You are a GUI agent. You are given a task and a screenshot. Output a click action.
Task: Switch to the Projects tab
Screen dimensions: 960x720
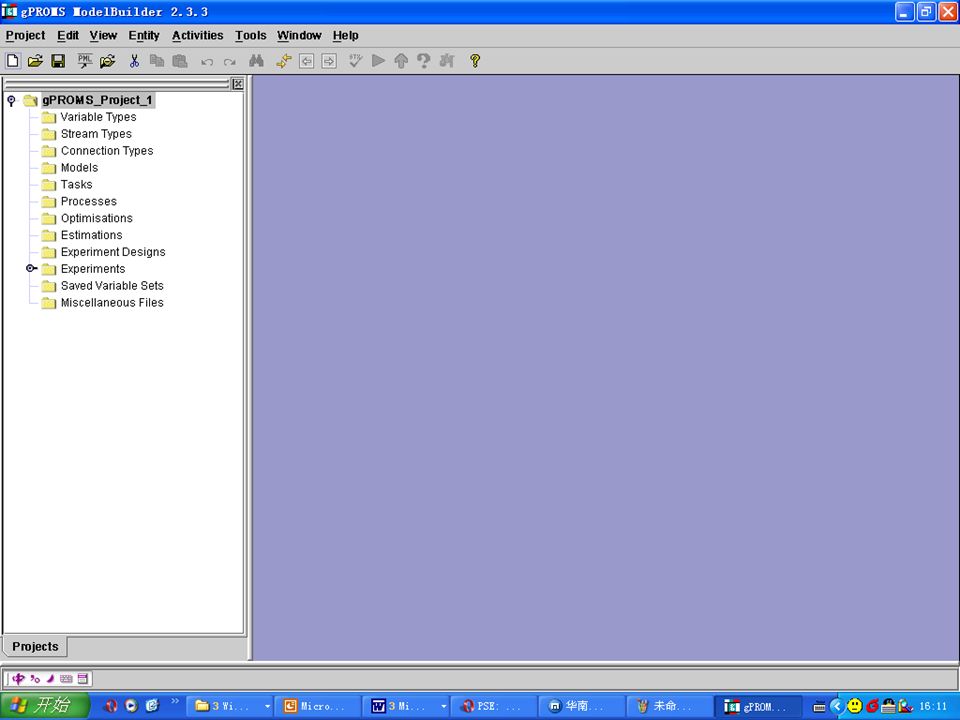coord(35,647)
